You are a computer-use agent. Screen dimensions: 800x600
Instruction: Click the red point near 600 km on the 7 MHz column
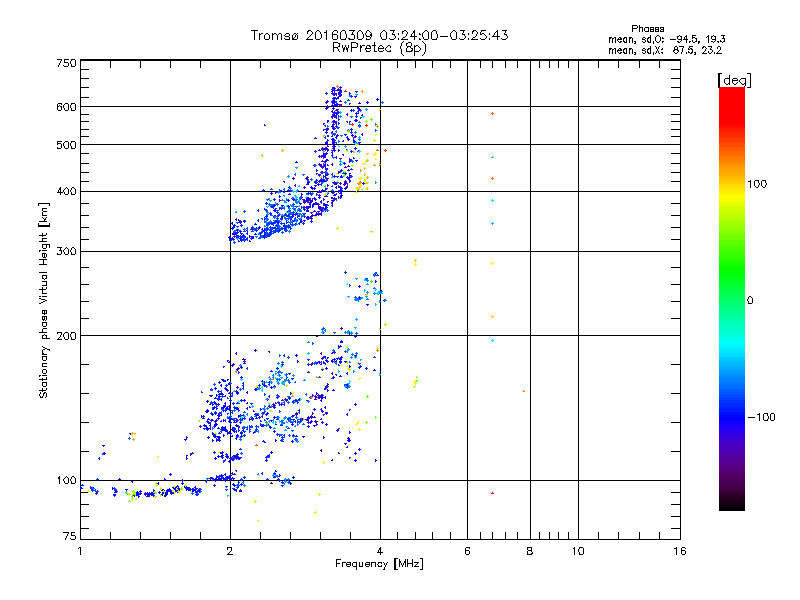[492, 113]
